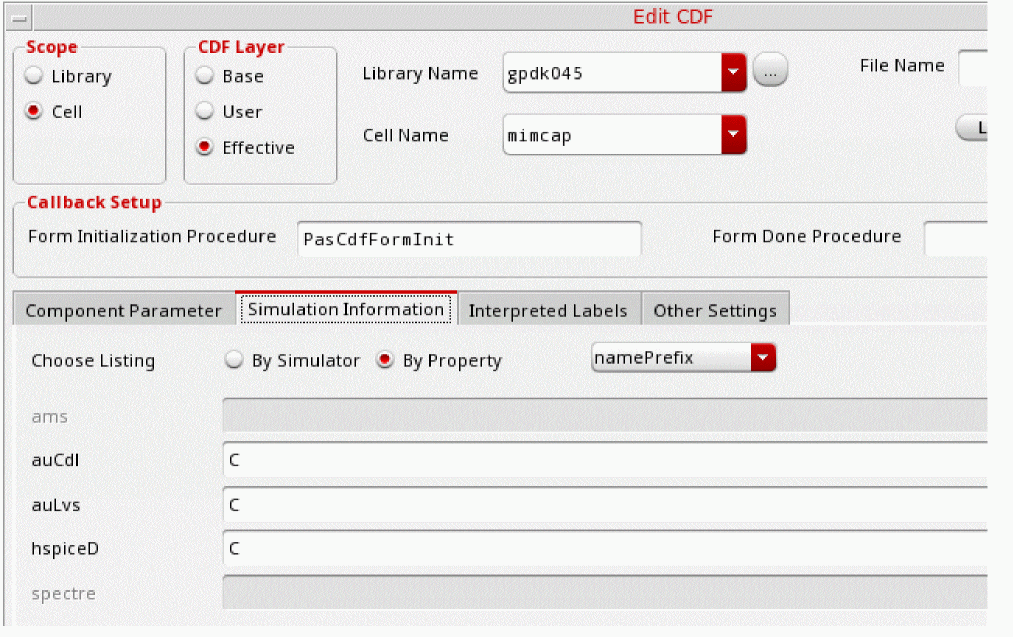Click the 'spectre' row label
This screenshot has height=637, width=1013.
[x=63, y=594]
